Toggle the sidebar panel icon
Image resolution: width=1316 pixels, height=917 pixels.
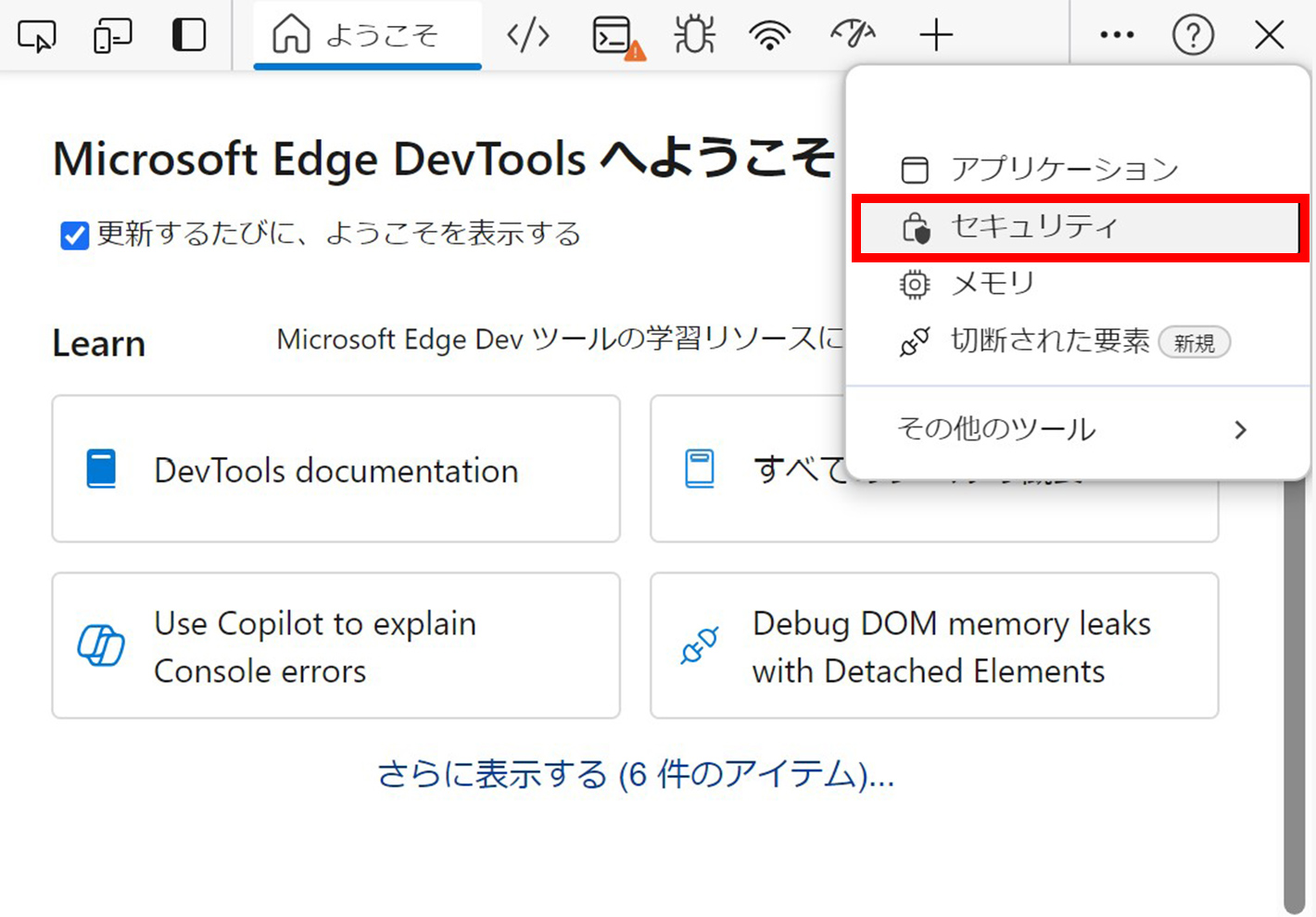pos(189,36)
